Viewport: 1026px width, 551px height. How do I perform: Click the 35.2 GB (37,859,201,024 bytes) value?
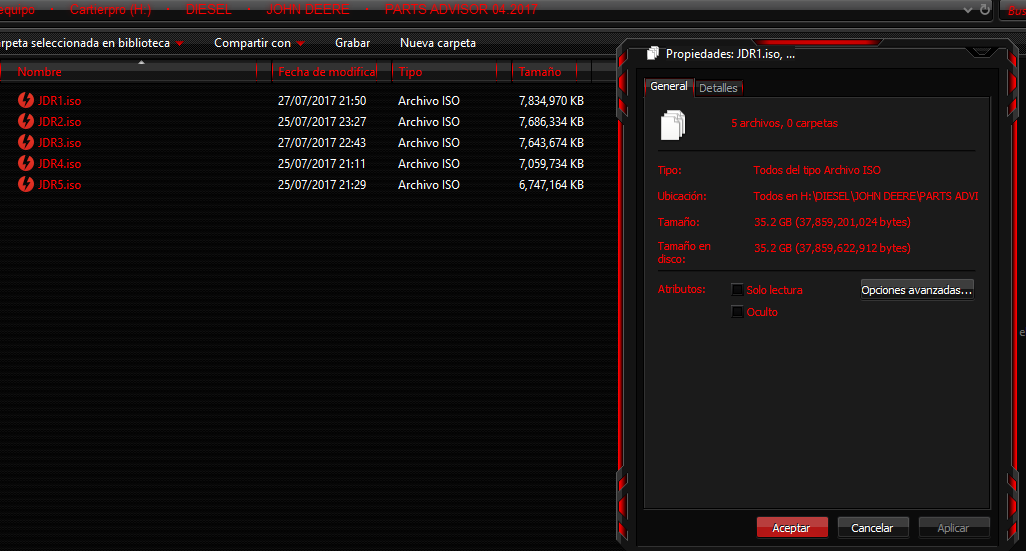click(832, 222)
